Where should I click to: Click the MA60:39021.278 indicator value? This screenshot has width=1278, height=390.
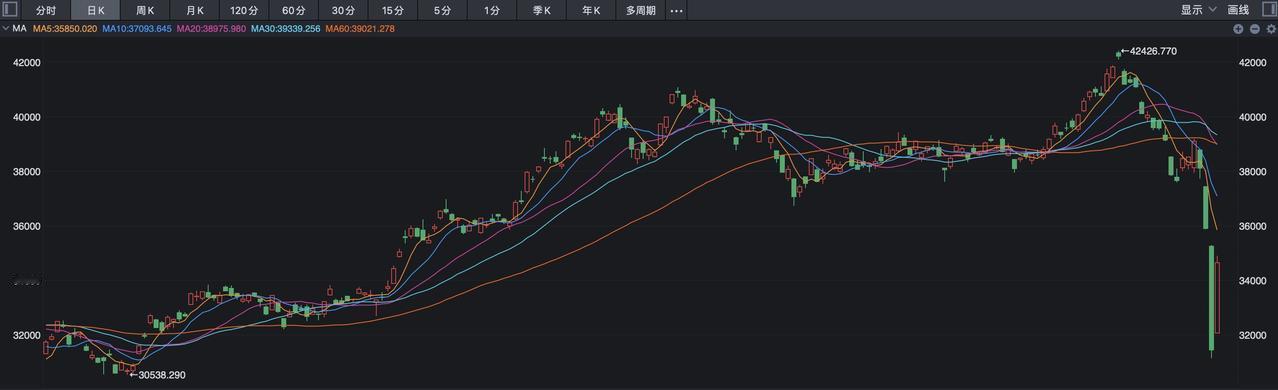(360, 29)
